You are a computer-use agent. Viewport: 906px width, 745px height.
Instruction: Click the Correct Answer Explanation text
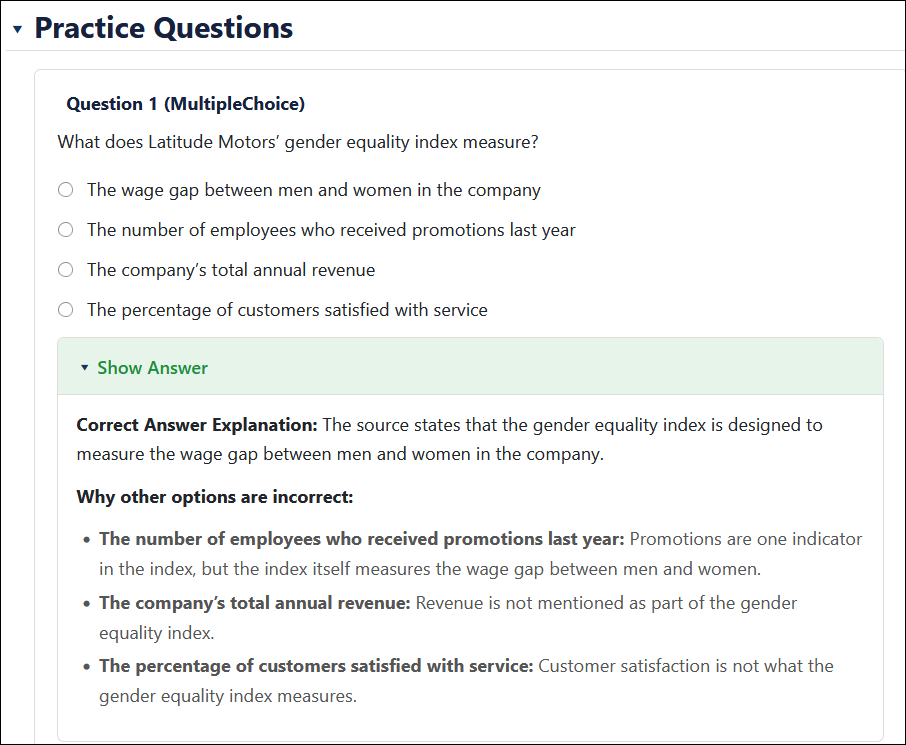click(x=450, y=439)
